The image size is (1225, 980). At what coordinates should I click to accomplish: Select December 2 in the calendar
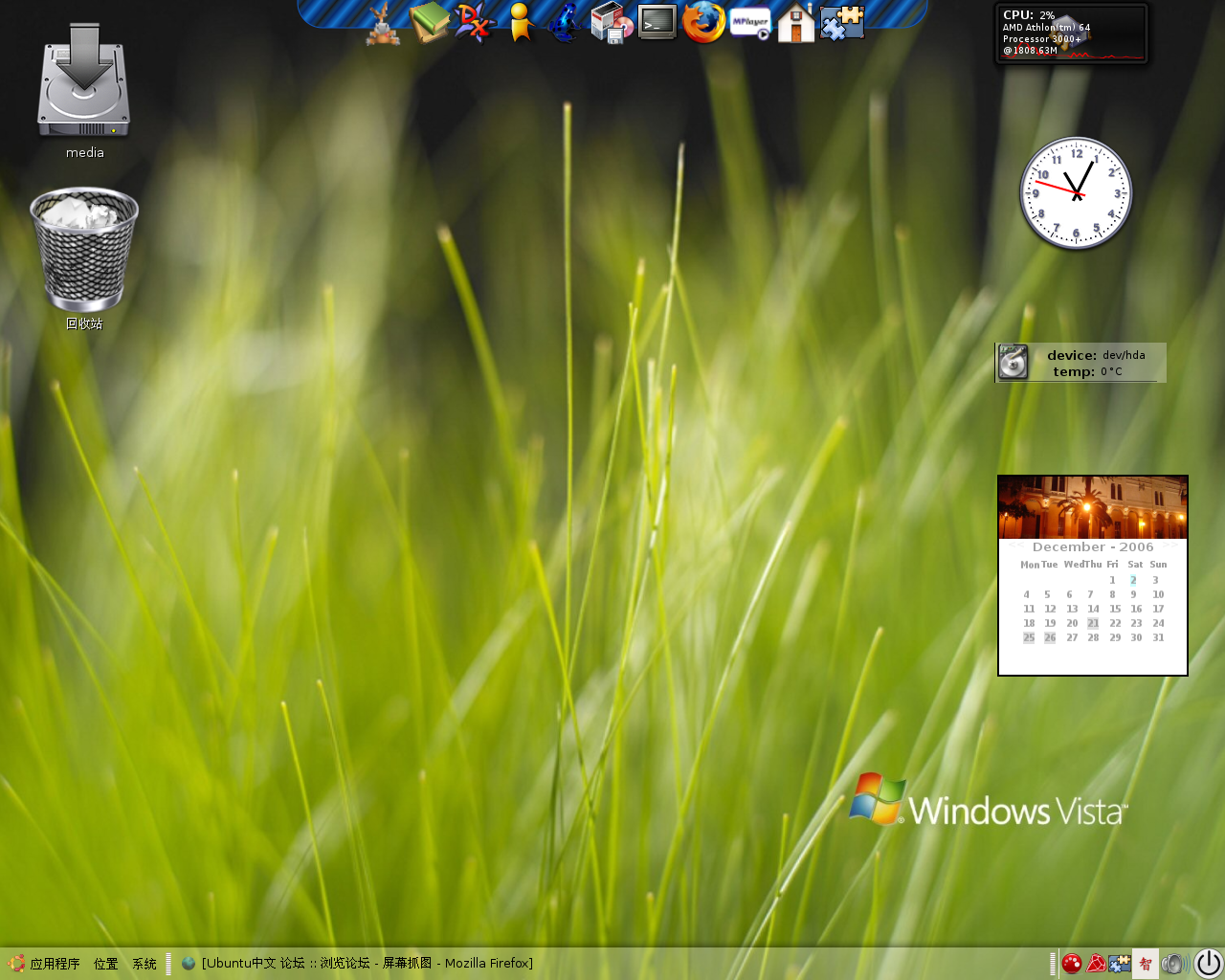[1133, 580]
